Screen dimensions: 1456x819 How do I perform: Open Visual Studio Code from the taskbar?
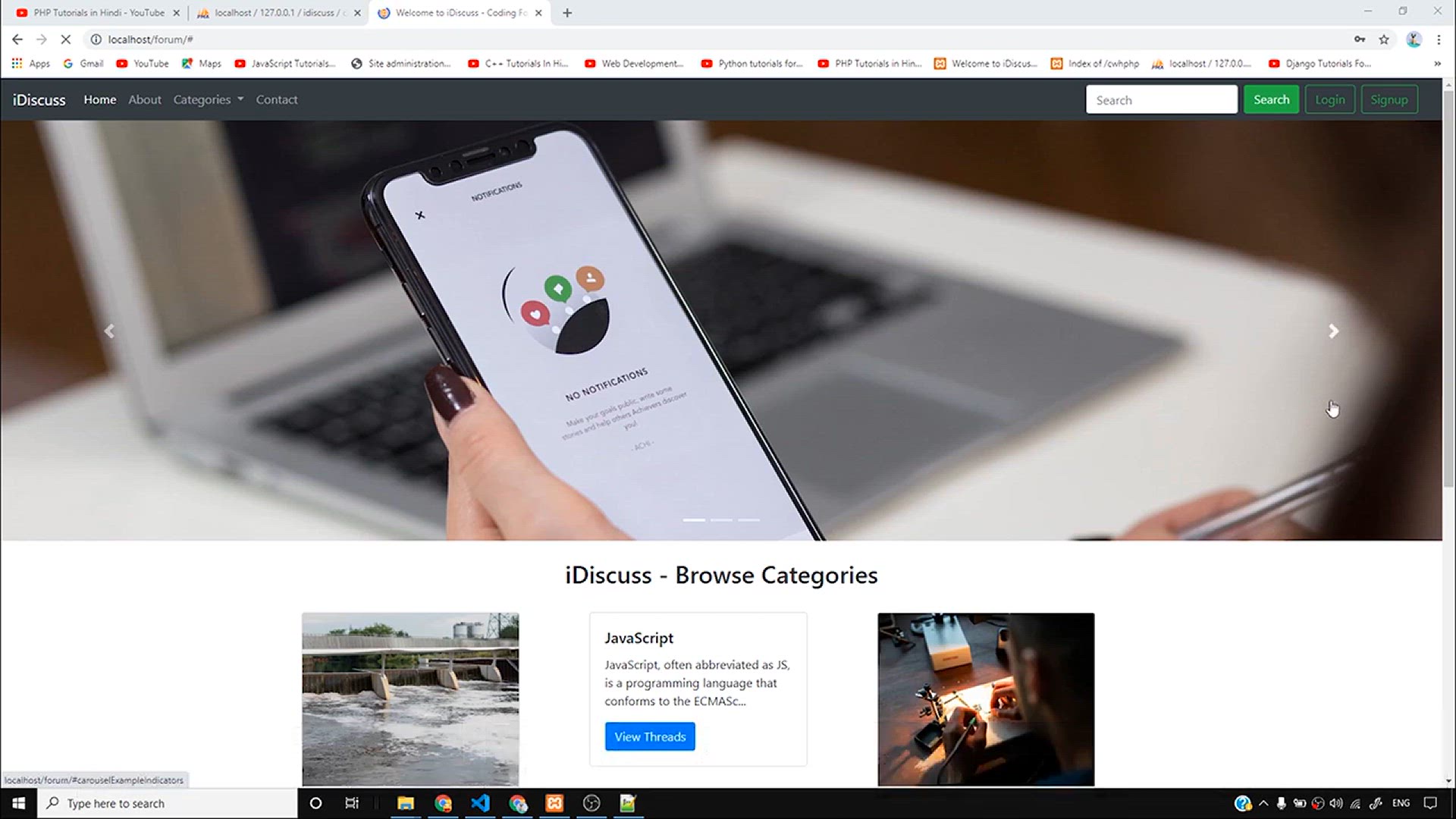click(480, 803)
